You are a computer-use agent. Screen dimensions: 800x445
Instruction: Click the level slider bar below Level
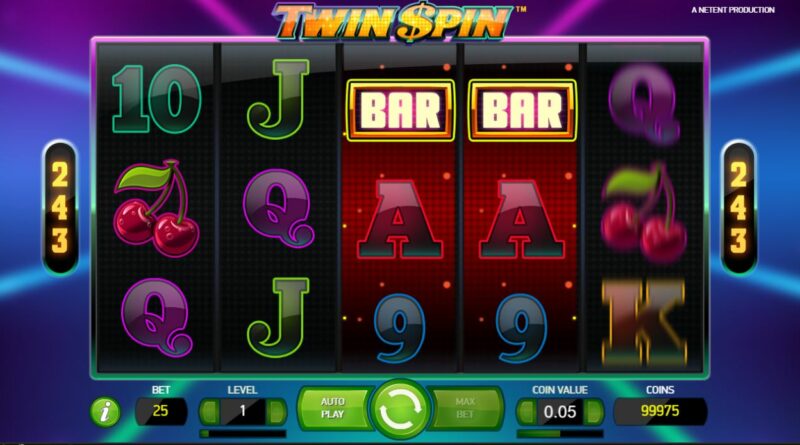point(243,434)
